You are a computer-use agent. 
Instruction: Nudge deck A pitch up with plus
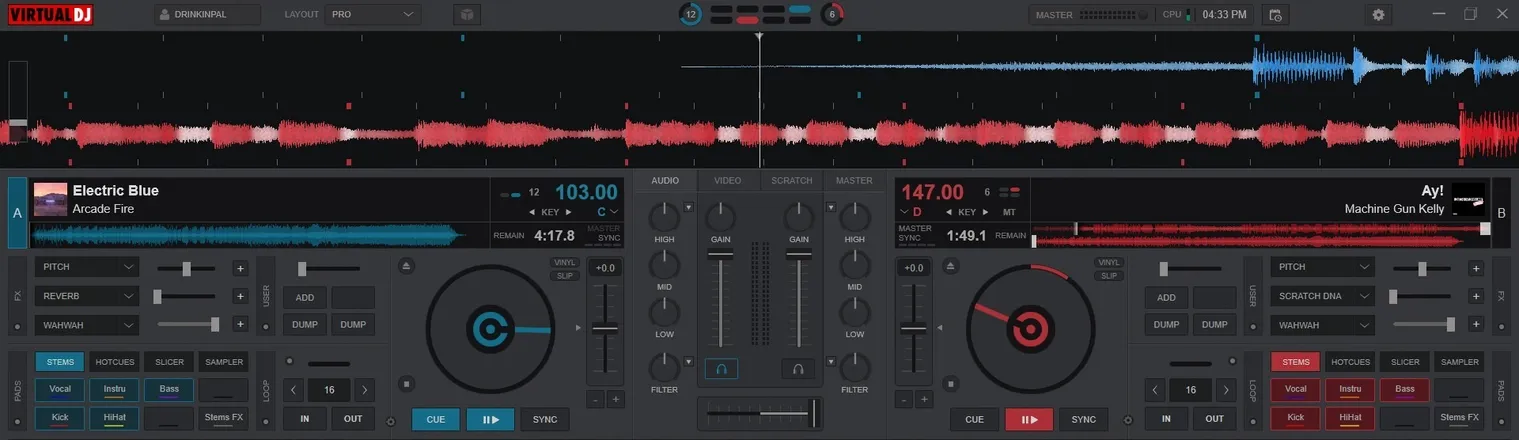pos(616,399)
